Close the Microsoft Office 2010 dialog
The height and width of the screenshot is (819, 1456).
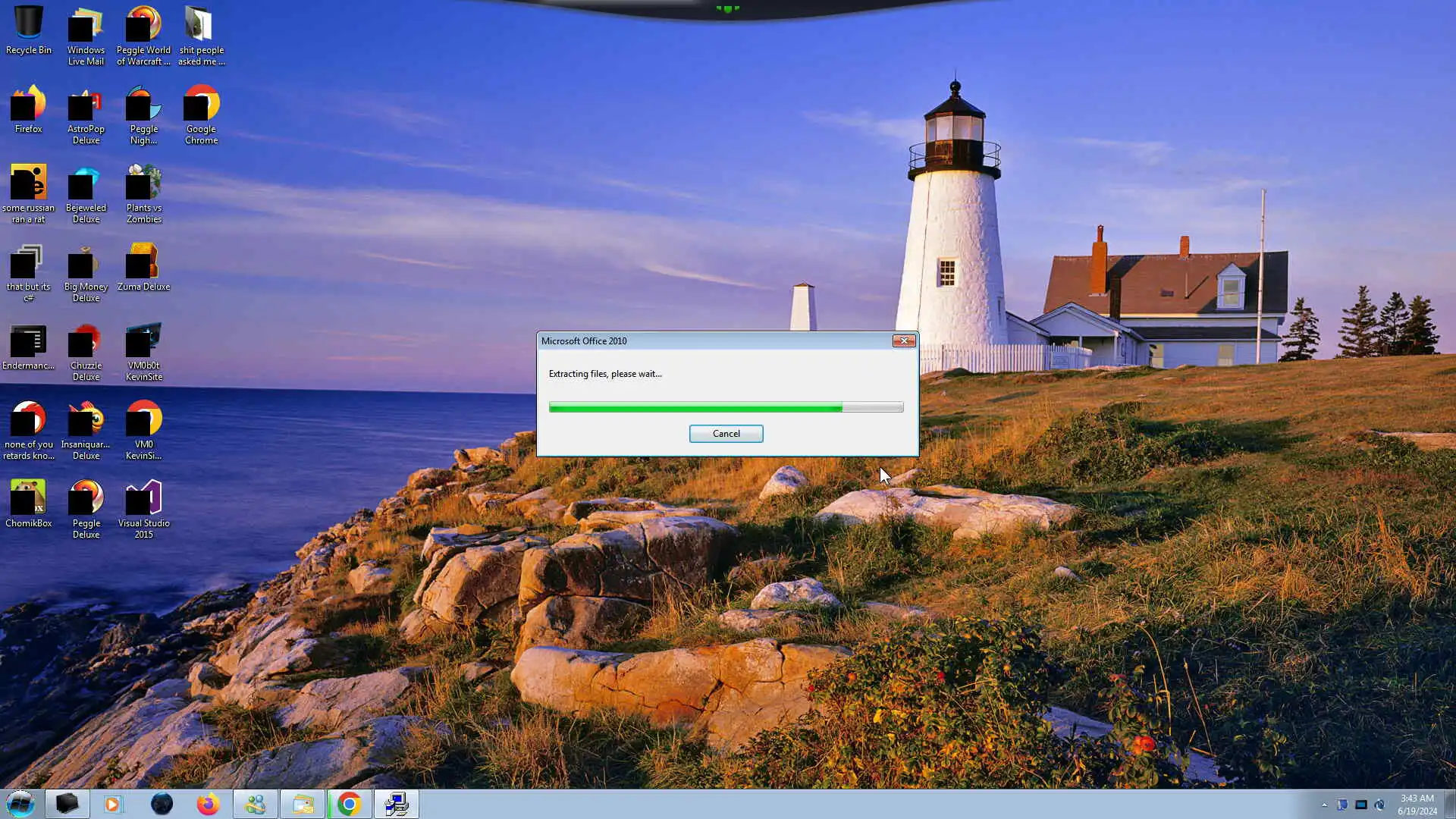[903, 341]
